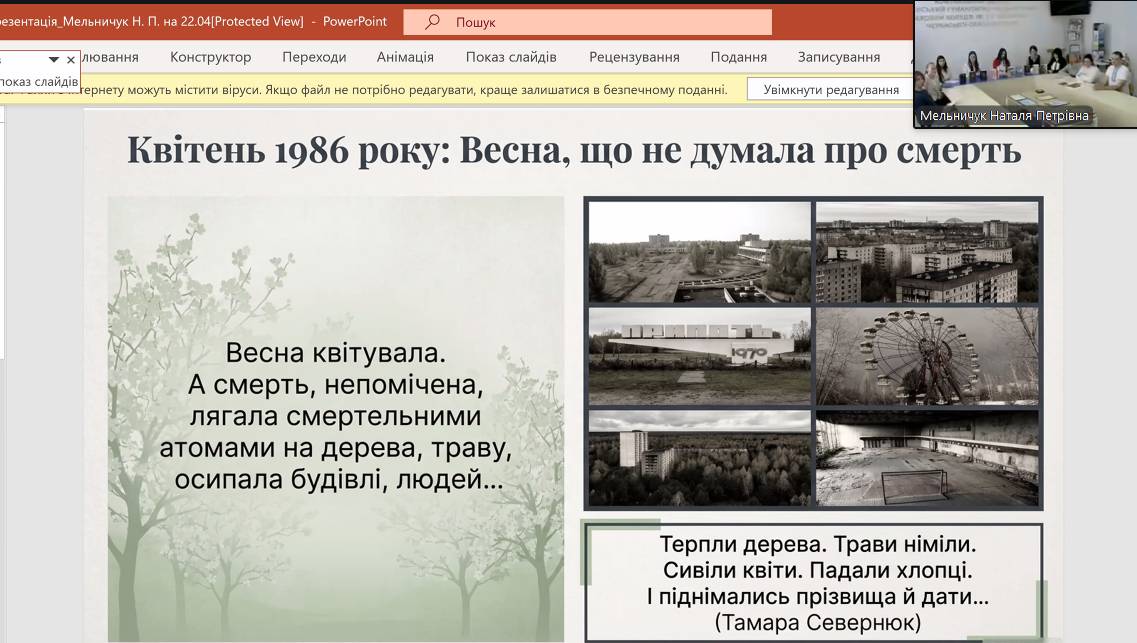Screen dimensions: 1137x643
Task: Click the slide title Квітень 1986 року
Action: (x=573, y=150)
